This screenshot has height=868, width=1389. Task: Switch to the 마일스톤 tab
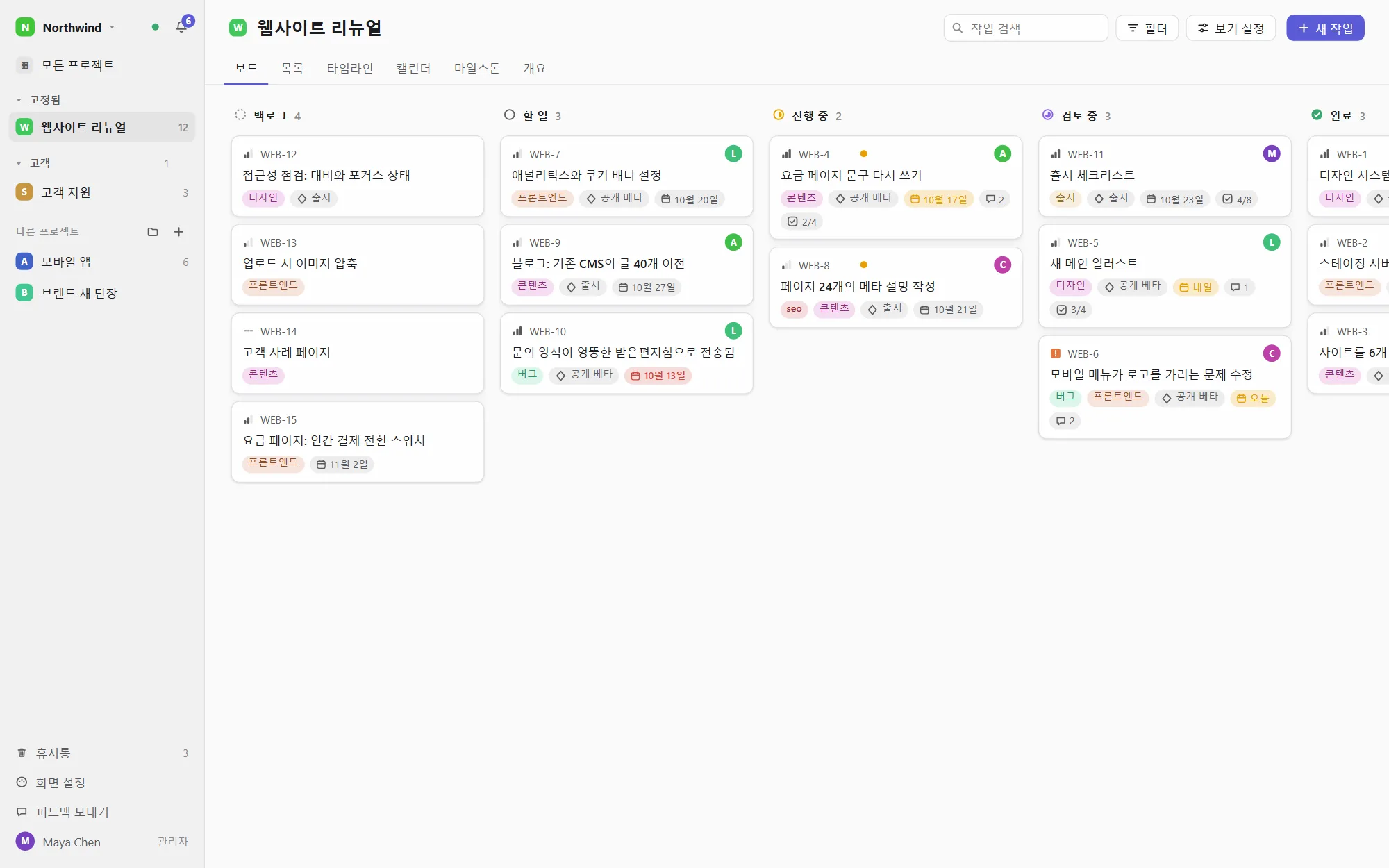click(x=476, y=68)
